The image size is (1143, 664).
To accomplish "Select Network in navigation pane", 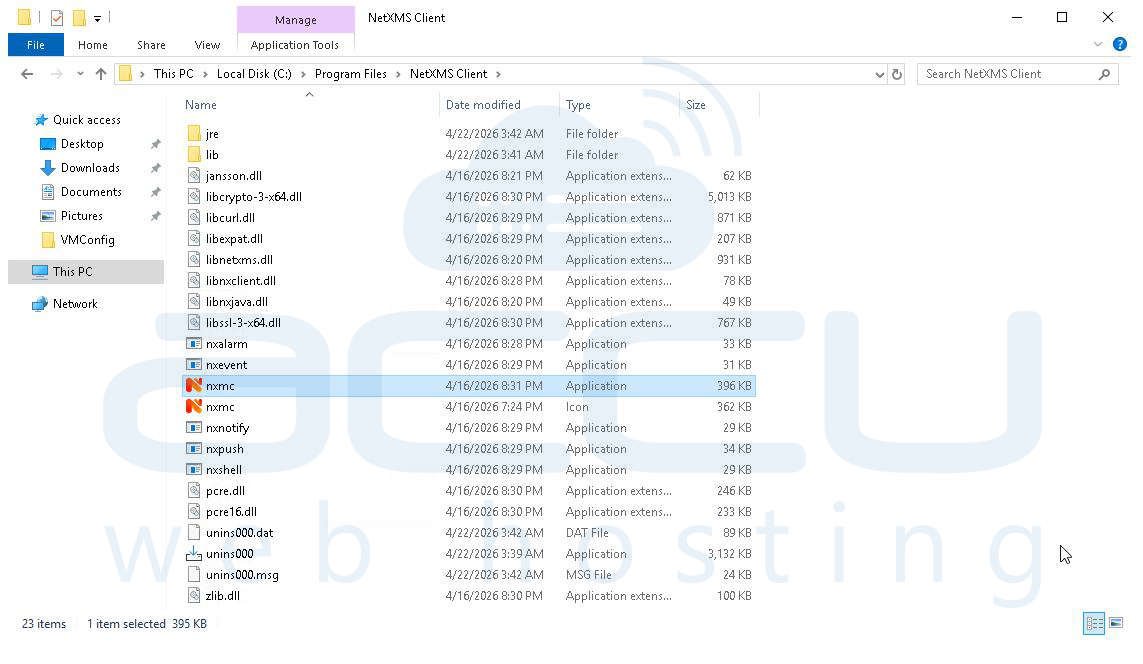I will click(74, 304).
